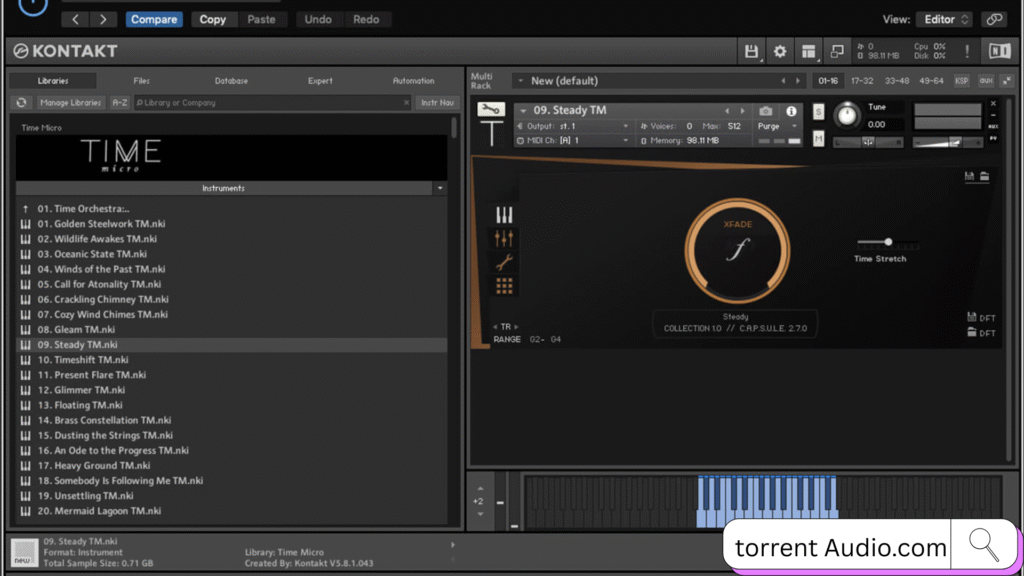This screenshot has width=1024, height=576.
Task: Open the save floppy disk menu
Action: click(x=751, y=51)
